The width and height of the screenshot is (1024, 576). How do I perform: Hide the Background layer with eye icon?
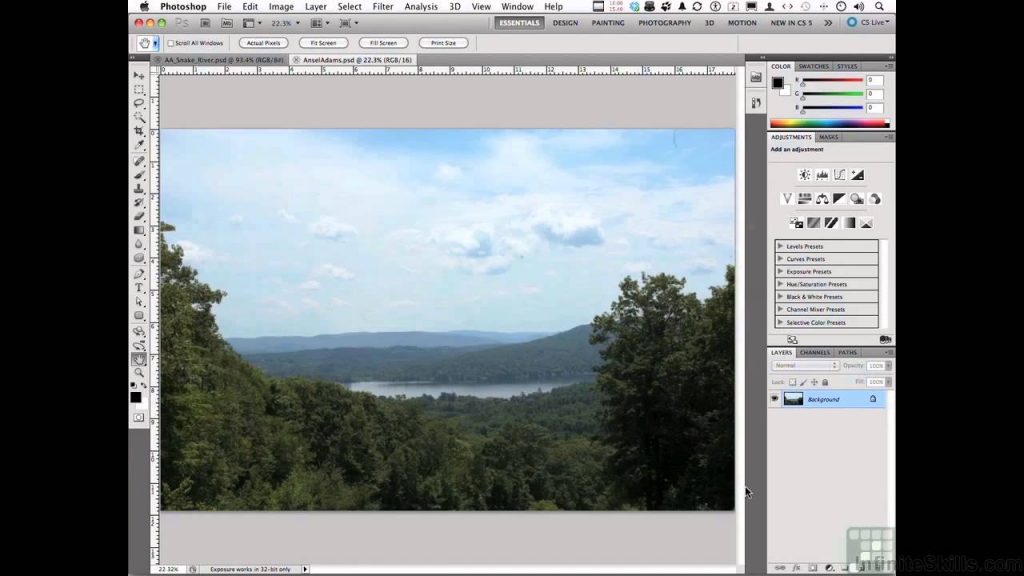click(775, 399)
